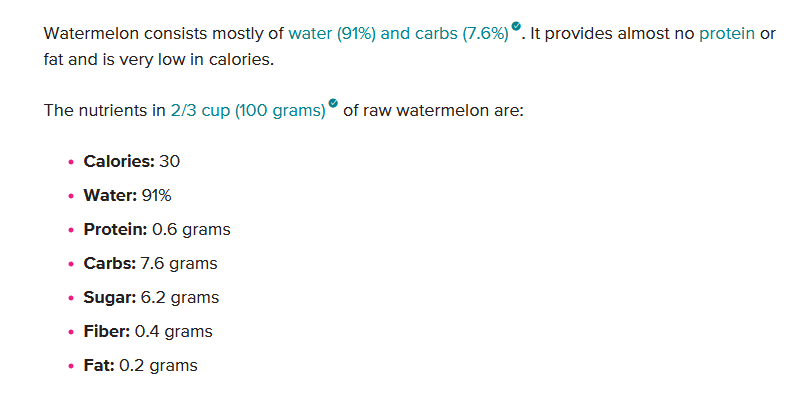The height and width of the screenshot is (406, 806).
Task: Click the pink bullet beside Water
Action: (x=70, y=196)
